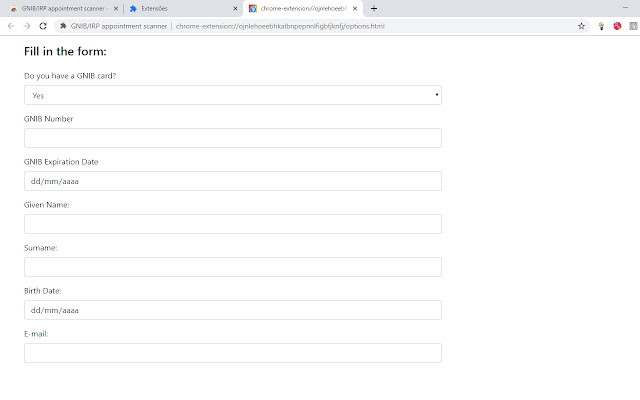The image size is (640, 400).
Task: Open the new tab with plus button
Action: (374, 8)
